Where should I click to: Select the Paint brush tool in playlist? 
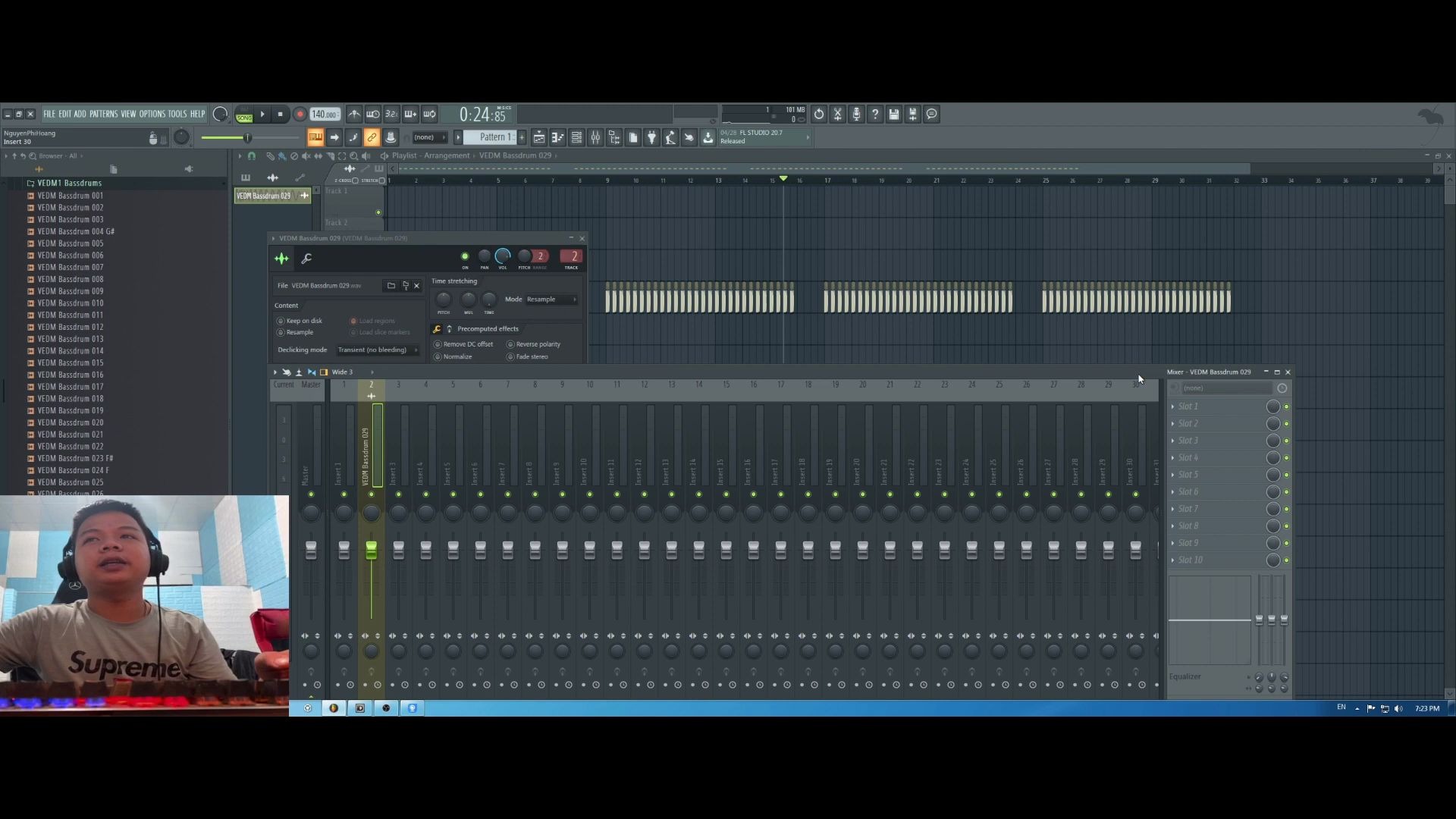pyautogui.click(x=282, y=156)
